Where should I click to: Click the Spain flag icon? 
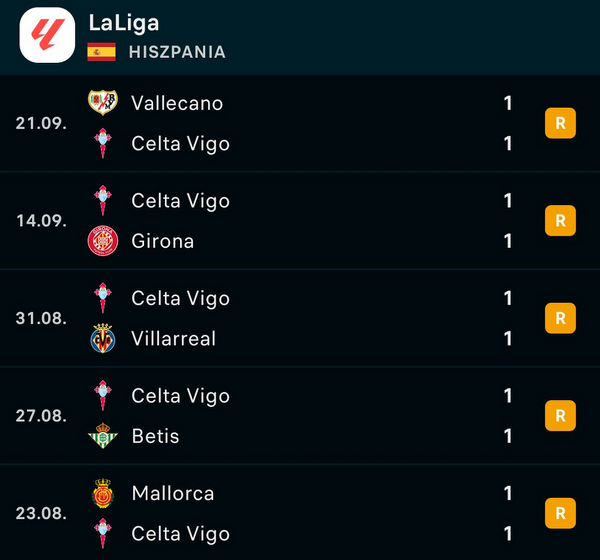(101, 52)
